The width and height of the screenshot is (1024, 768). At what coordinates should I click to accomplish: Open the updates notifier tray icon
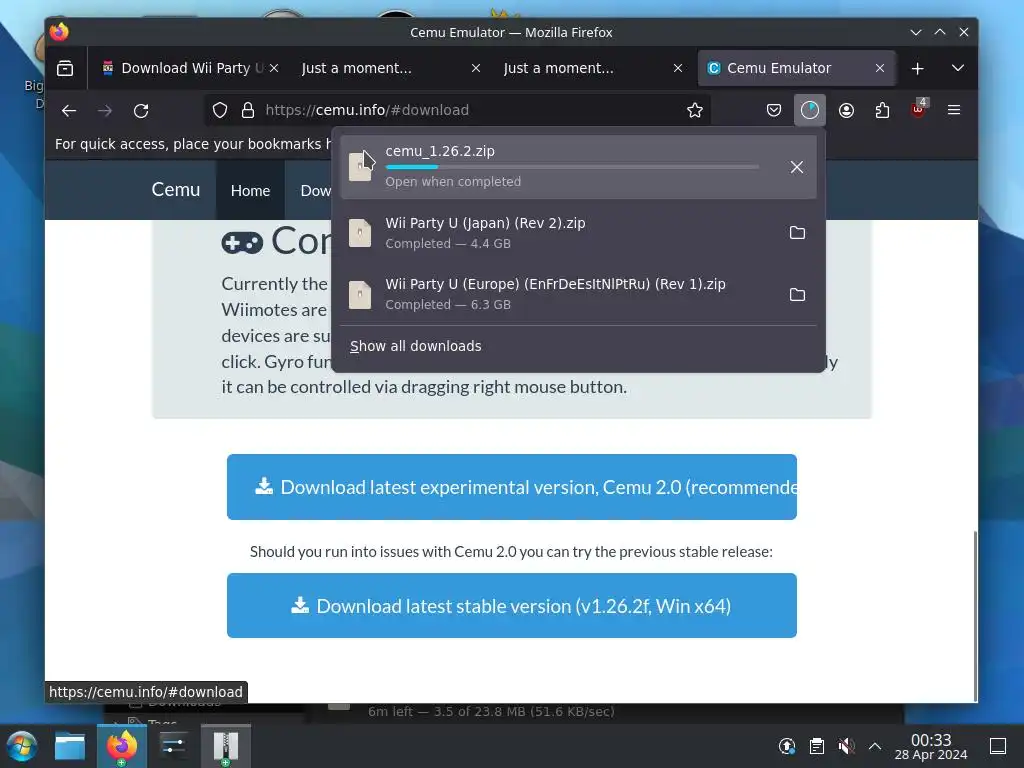coord(787,746)
